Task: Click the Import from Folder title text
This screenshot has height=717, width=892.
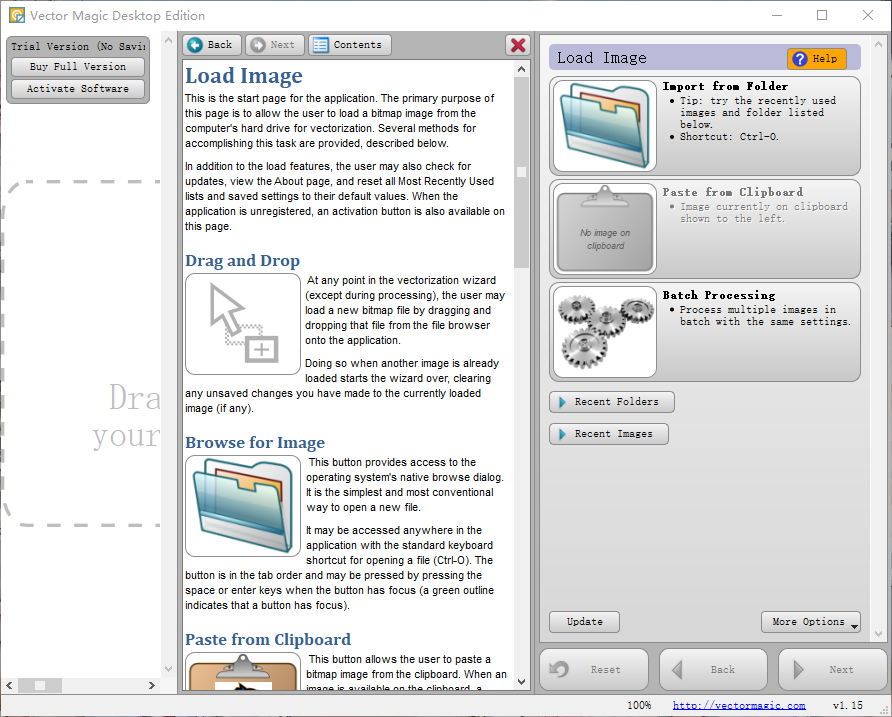Action: pyautogui.click(x=725, y=86)
